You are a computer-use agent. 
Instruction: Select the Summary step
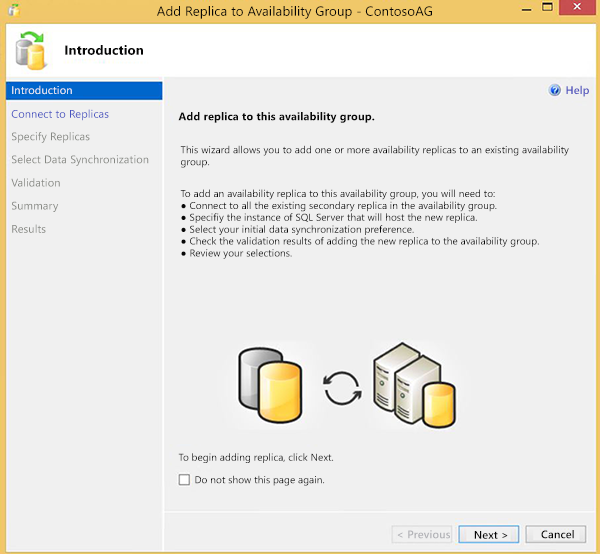click(x=35, y=206)
